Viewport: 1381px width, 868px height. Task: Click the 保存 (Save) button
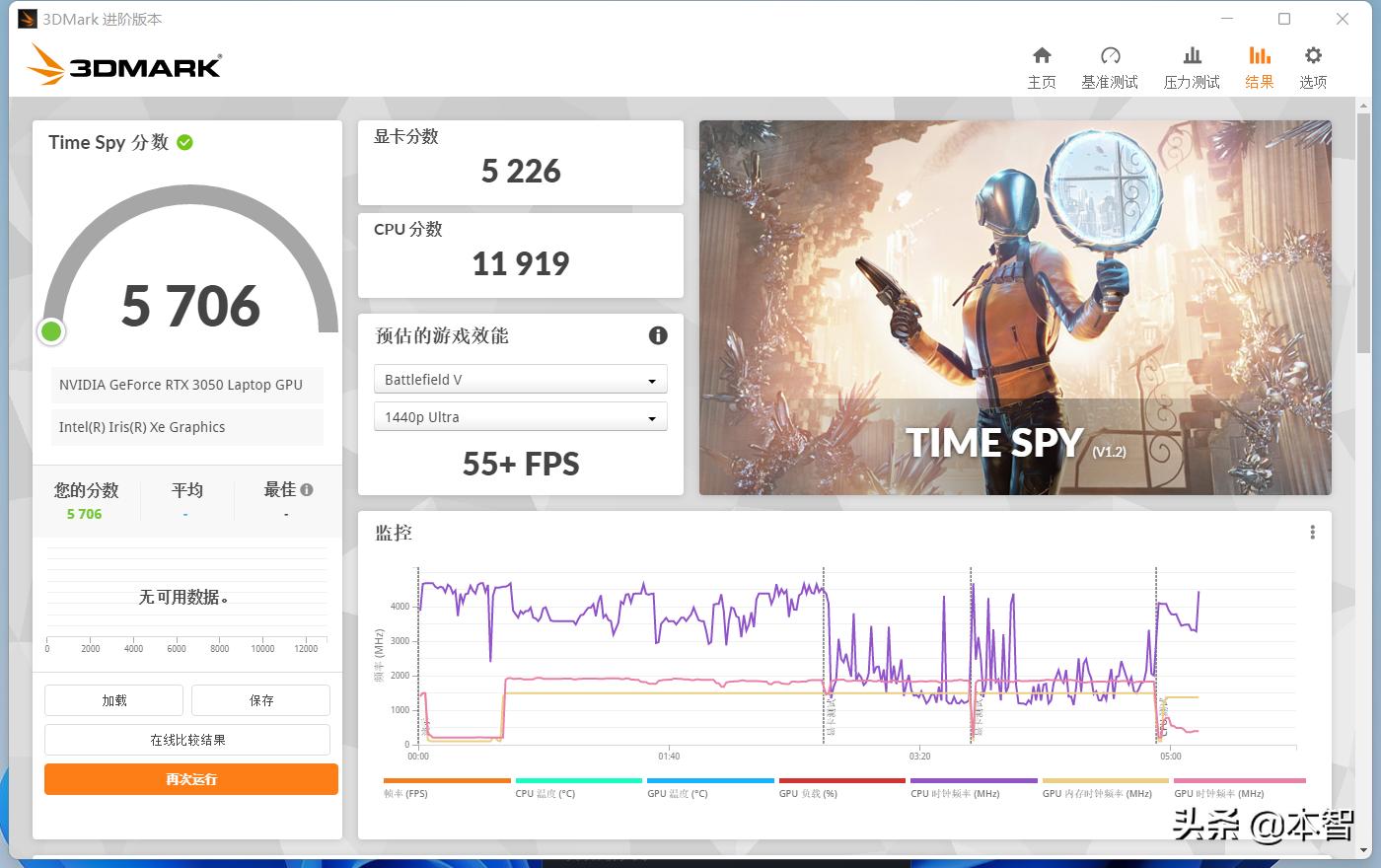pos(260,700)
